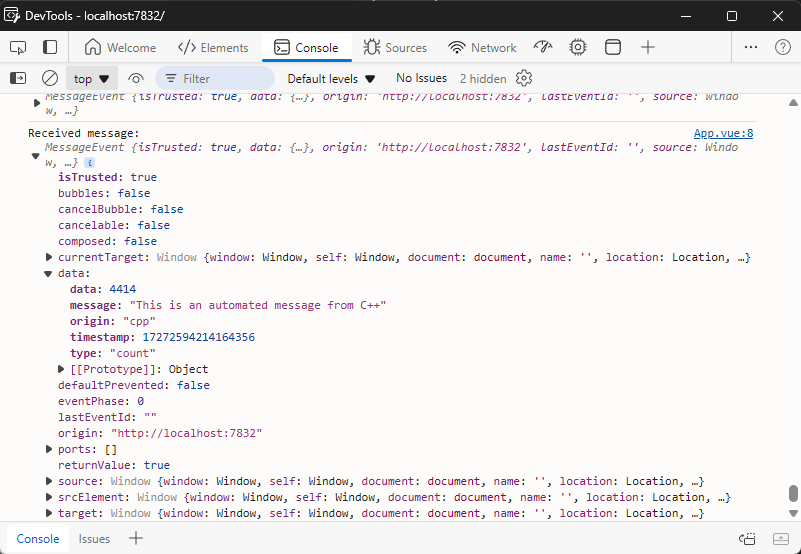Open the Memory tool icon
This screenshot has width=801, height=554.
578,47
